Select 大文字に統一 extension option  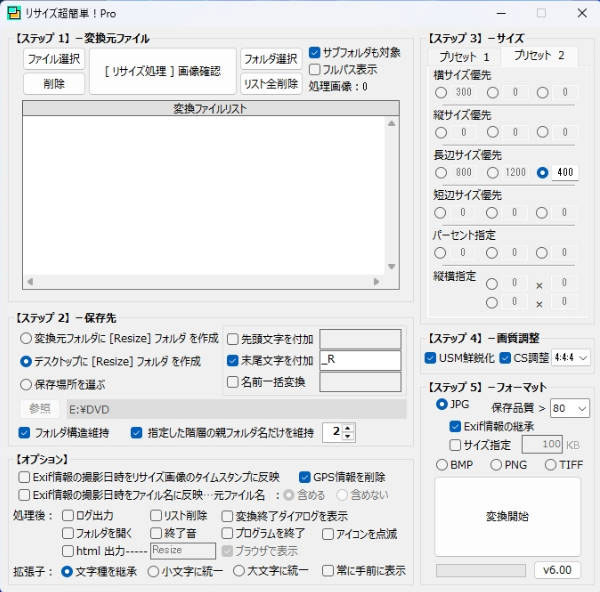[x=239, y=571]
